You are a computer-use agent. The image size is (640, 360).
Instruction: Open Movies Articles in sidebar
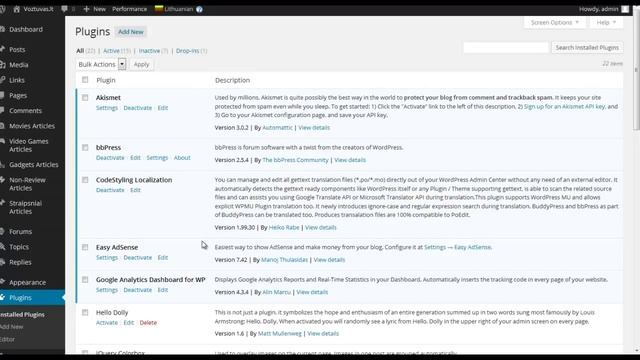32,126
